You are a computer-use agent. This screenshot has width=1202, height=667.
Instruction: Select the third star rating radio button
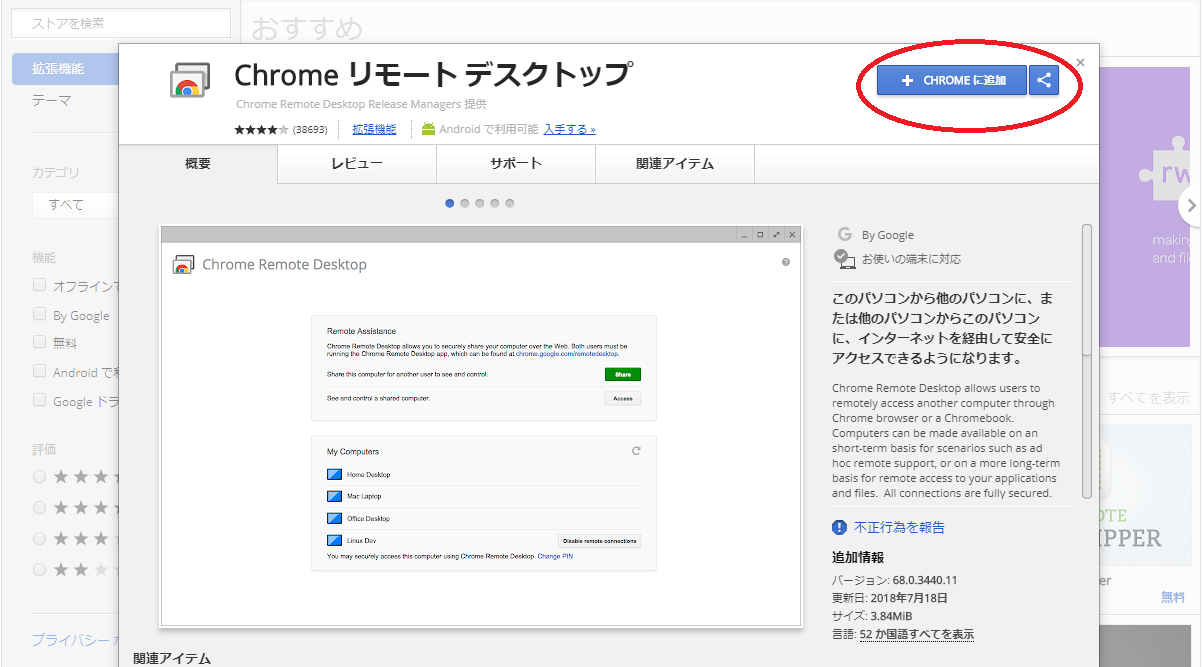(40, 538)
